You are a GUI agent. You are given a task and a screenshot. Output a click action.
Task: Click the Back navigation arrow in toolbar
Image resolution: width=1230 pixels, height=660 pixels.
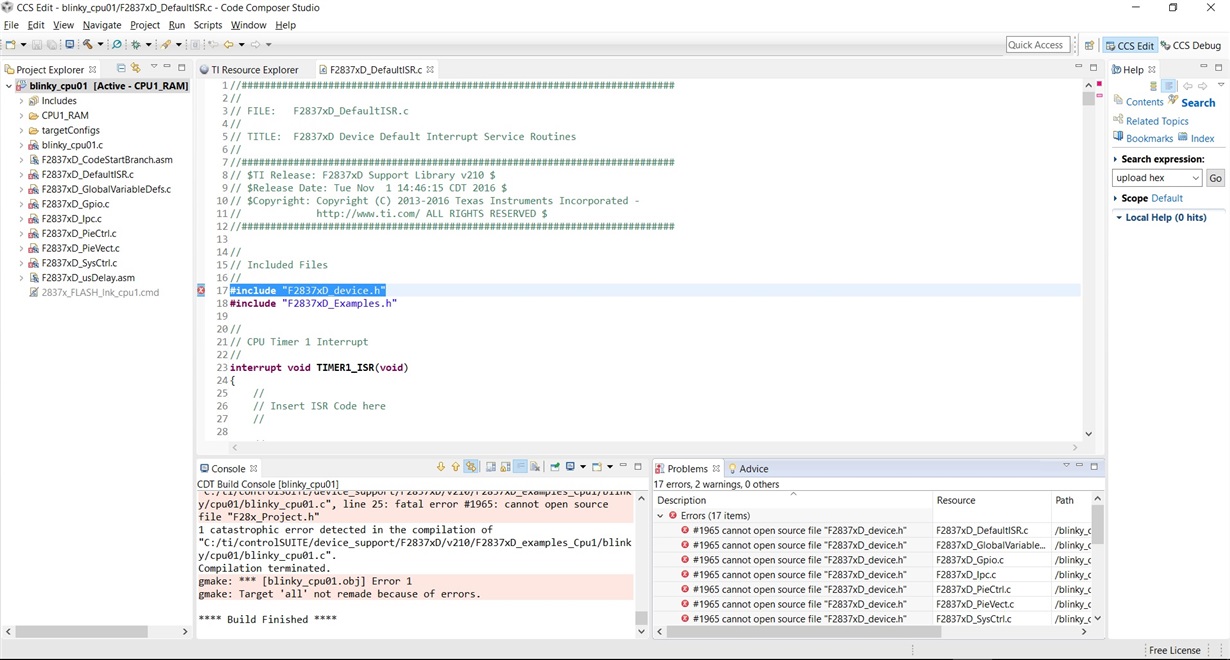(228, 44)
